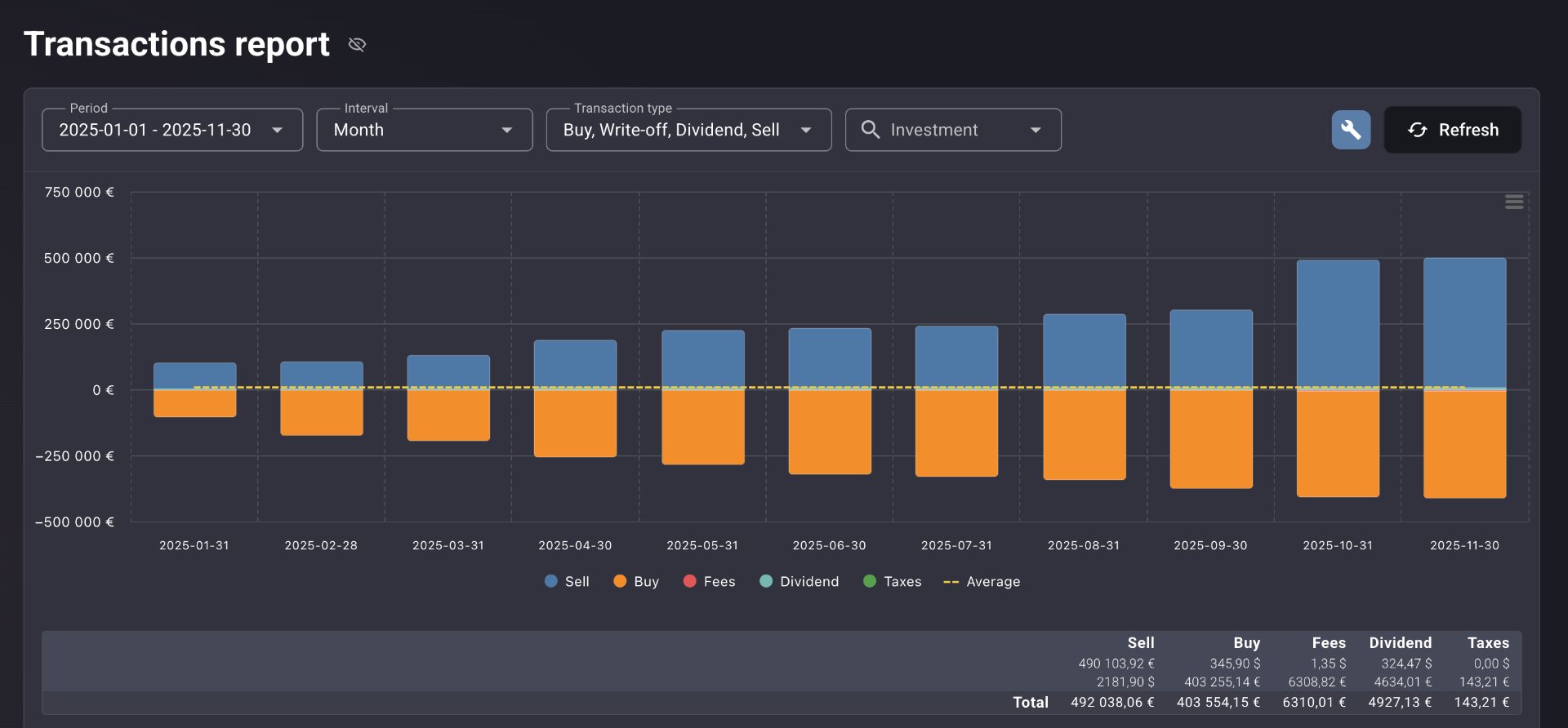Screen dimensions: 1568x728
Task: Toggle the Fees series in the legend
Action: 709,581
